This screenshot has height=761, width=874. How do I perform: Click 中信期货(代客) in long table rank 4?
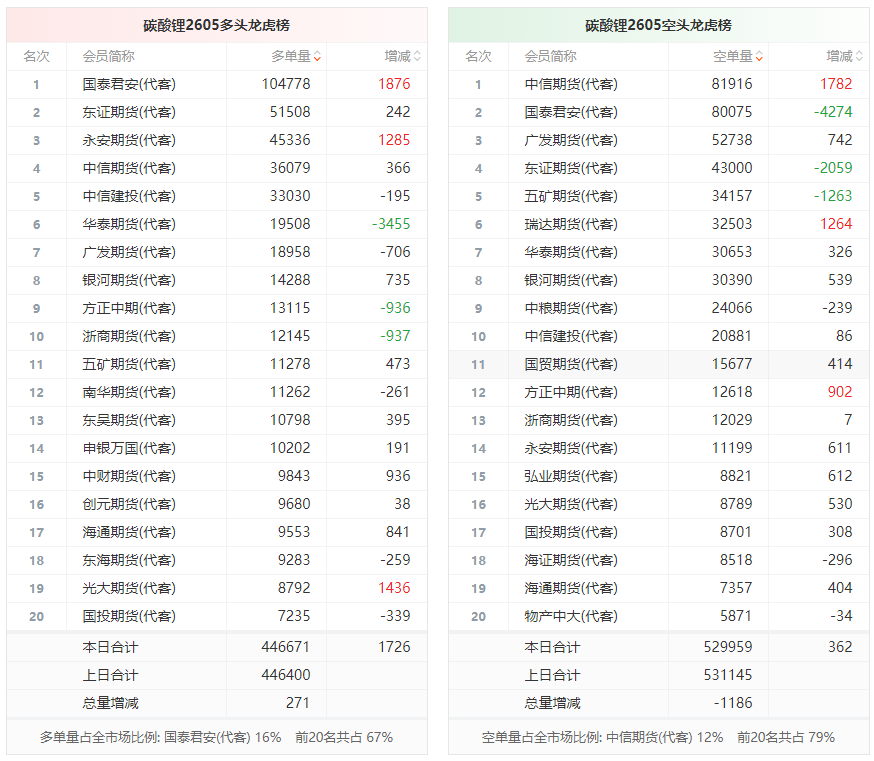129,168
